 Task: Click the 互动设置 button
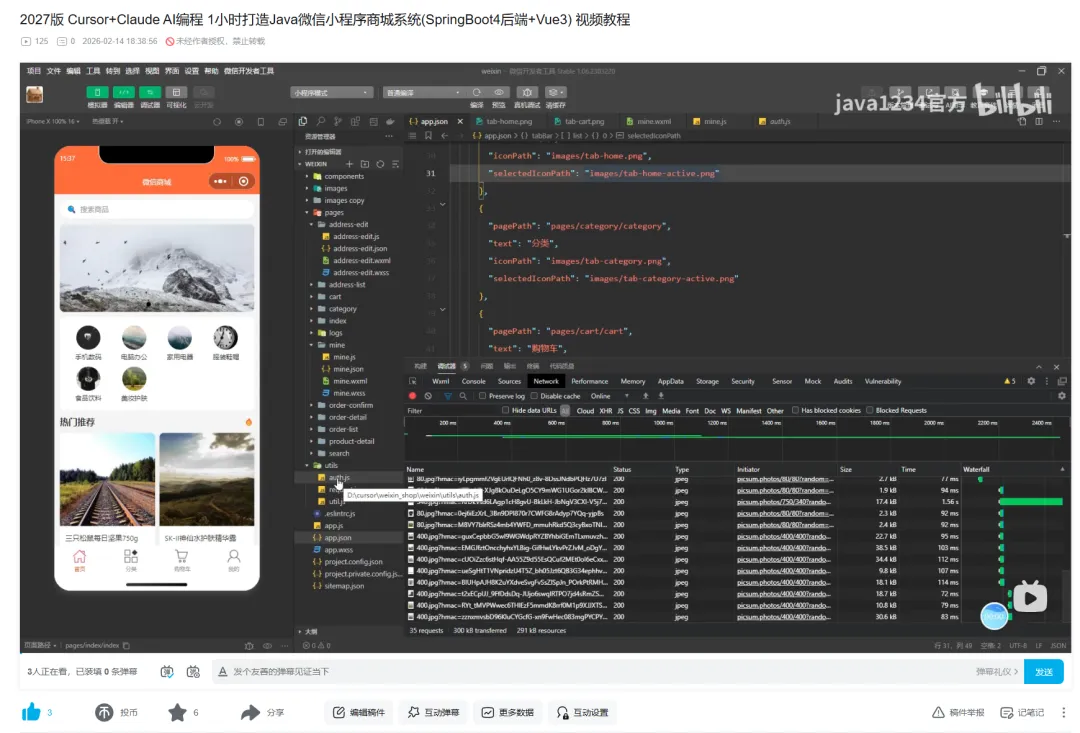583,712
